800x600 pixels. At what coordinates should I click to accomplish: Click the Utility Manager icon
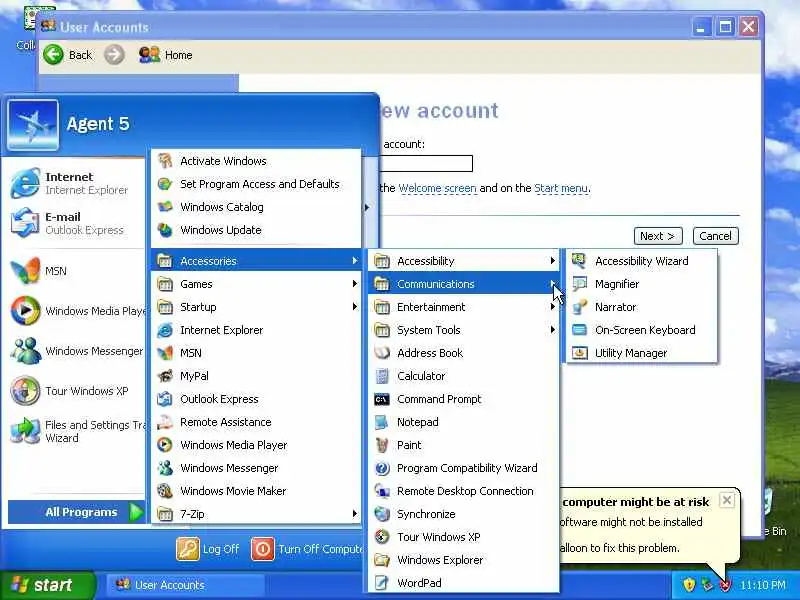click(580, 353)
